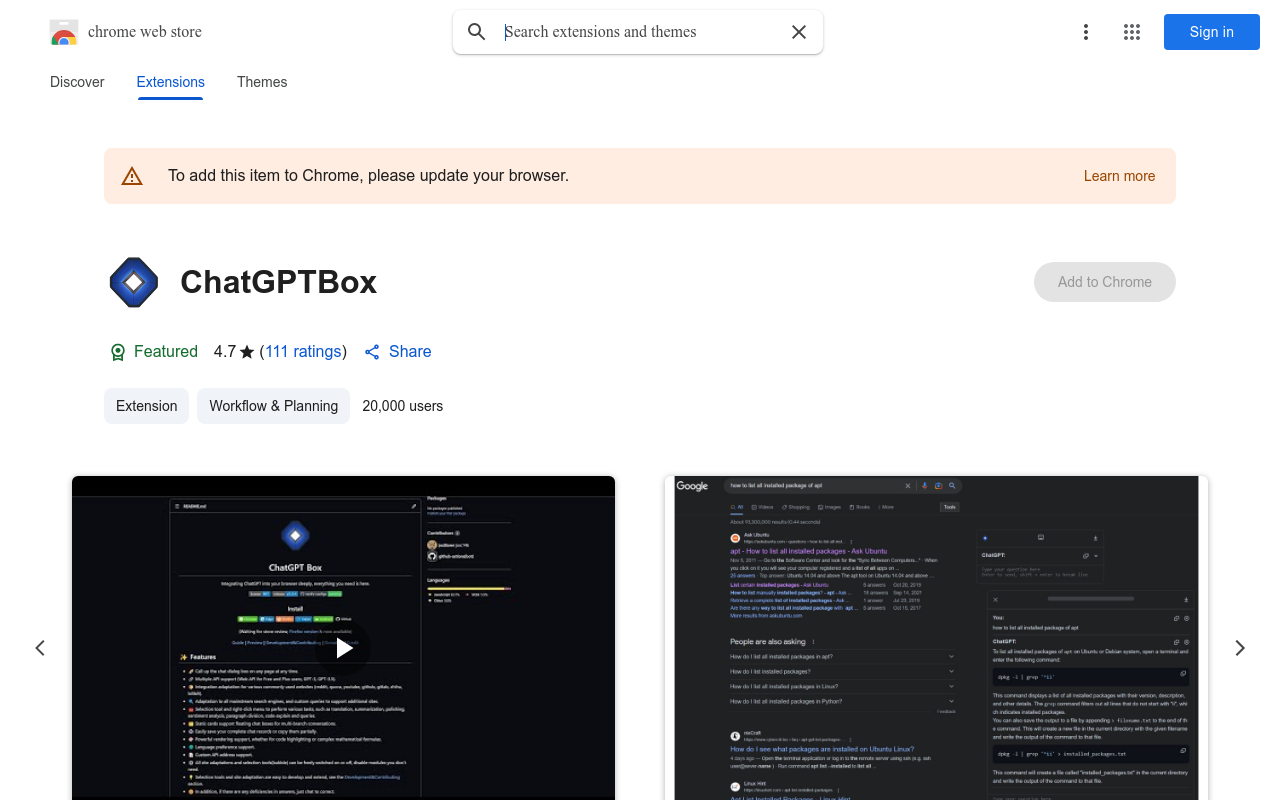Switch to the Discover tab
This screenshot has width=1280, height=800.
(x=77, y=82)
